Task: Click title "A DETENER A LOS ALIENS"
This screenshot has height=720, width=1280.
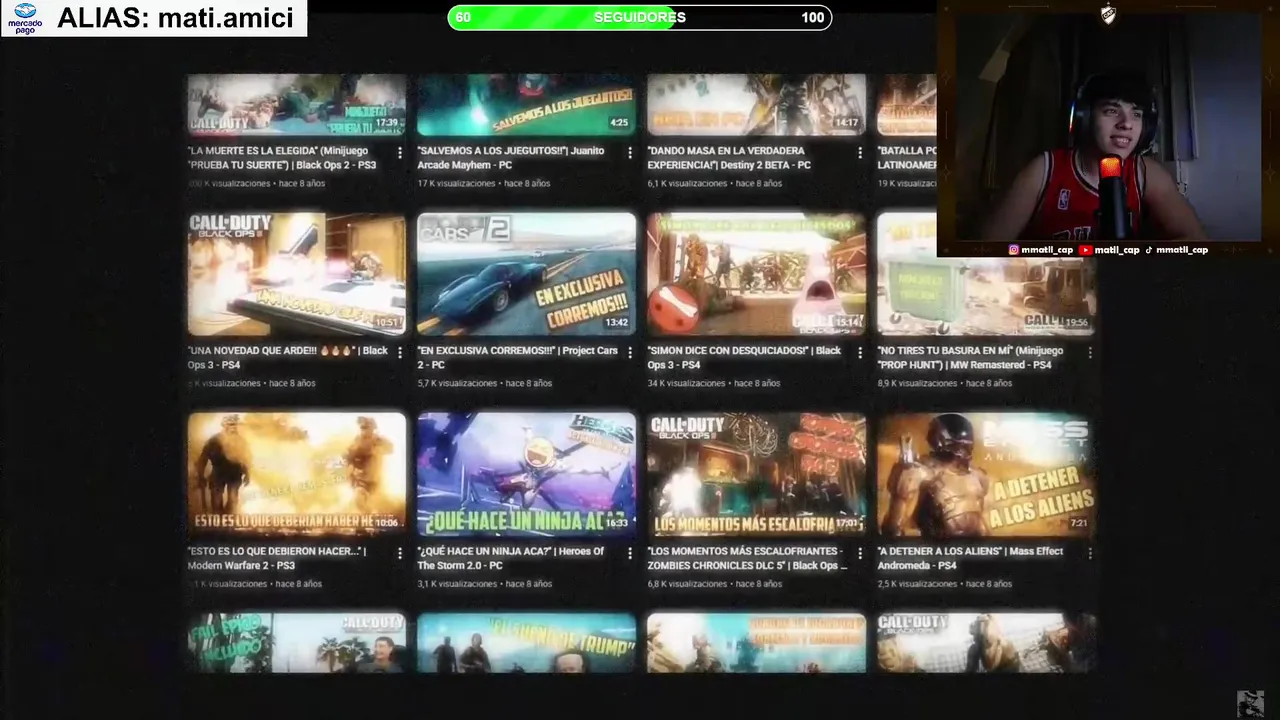Action: 970,558
